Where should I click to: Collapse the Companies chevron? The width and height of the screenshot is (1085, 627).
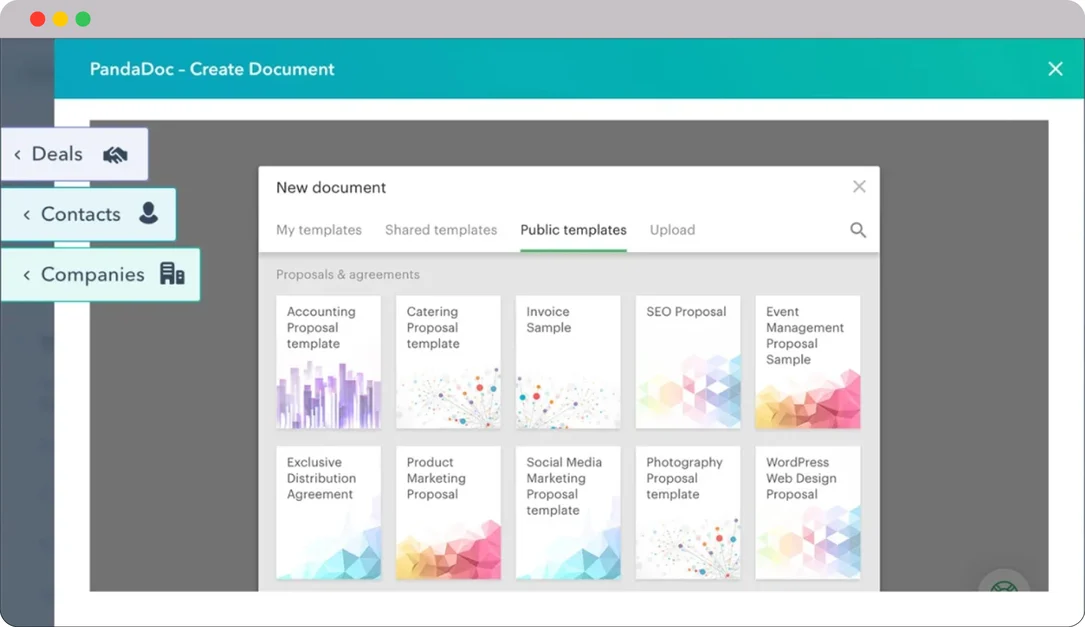26,275
